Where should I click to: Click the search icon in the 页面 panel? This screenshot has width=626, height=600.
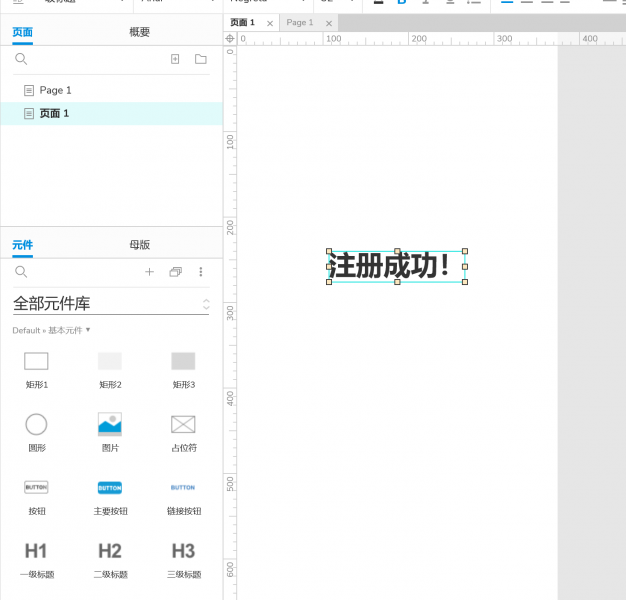tap(21, 60)
